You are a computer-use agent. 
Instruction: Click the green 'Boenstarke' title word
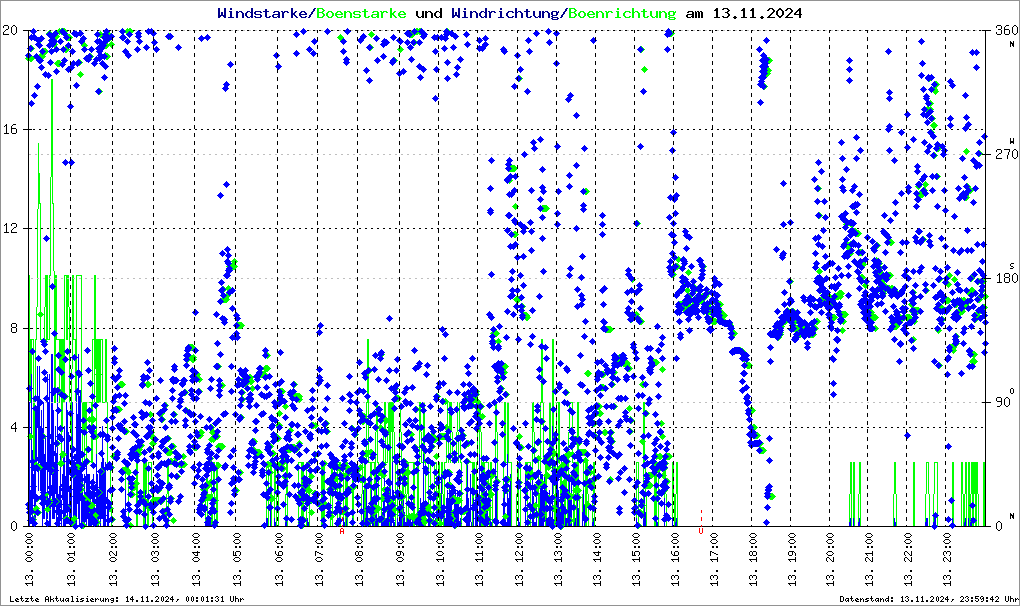(361, 13)
